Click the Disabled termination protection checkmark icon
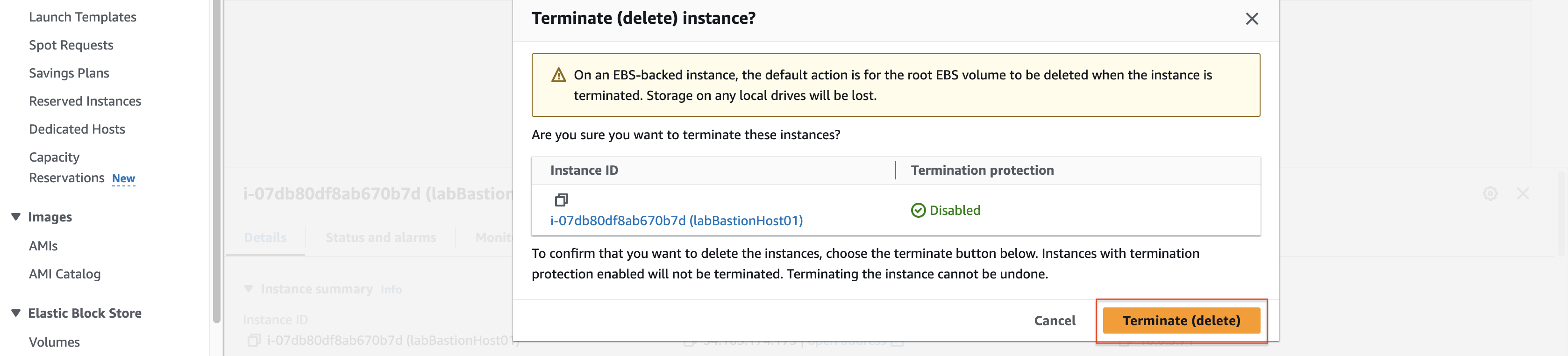This screenshot has height=356, width=1568. click(x=918, y=211)
